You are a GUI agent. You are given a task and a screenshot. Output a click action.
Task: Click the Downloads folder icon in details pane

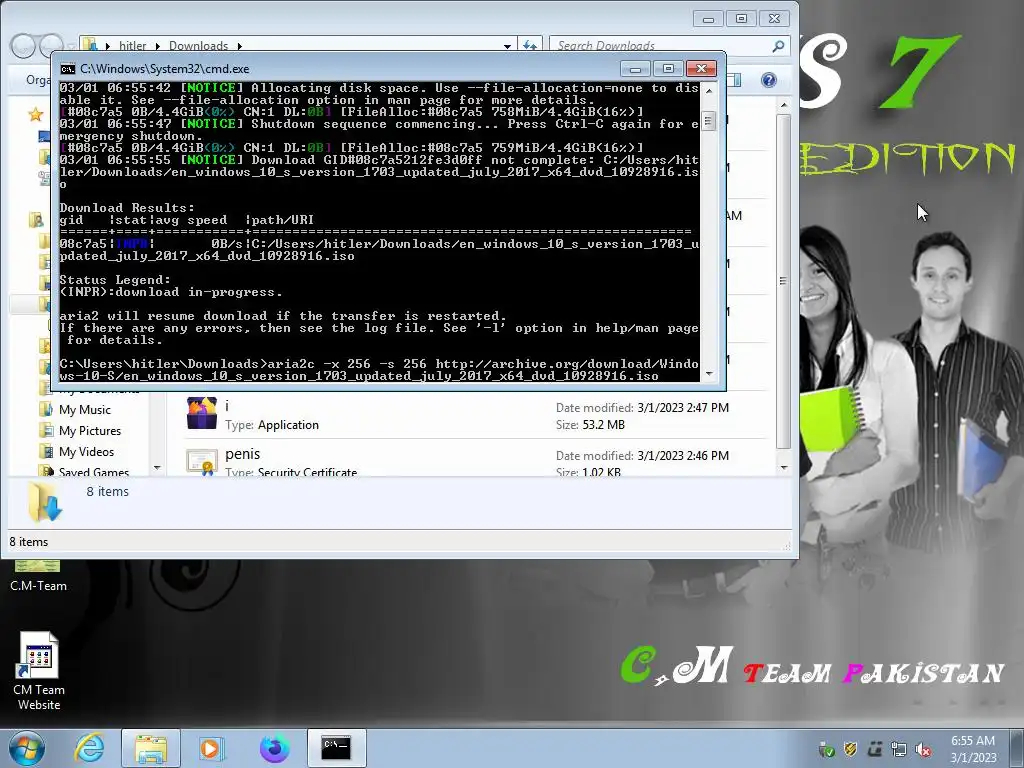tap(44, 502)
